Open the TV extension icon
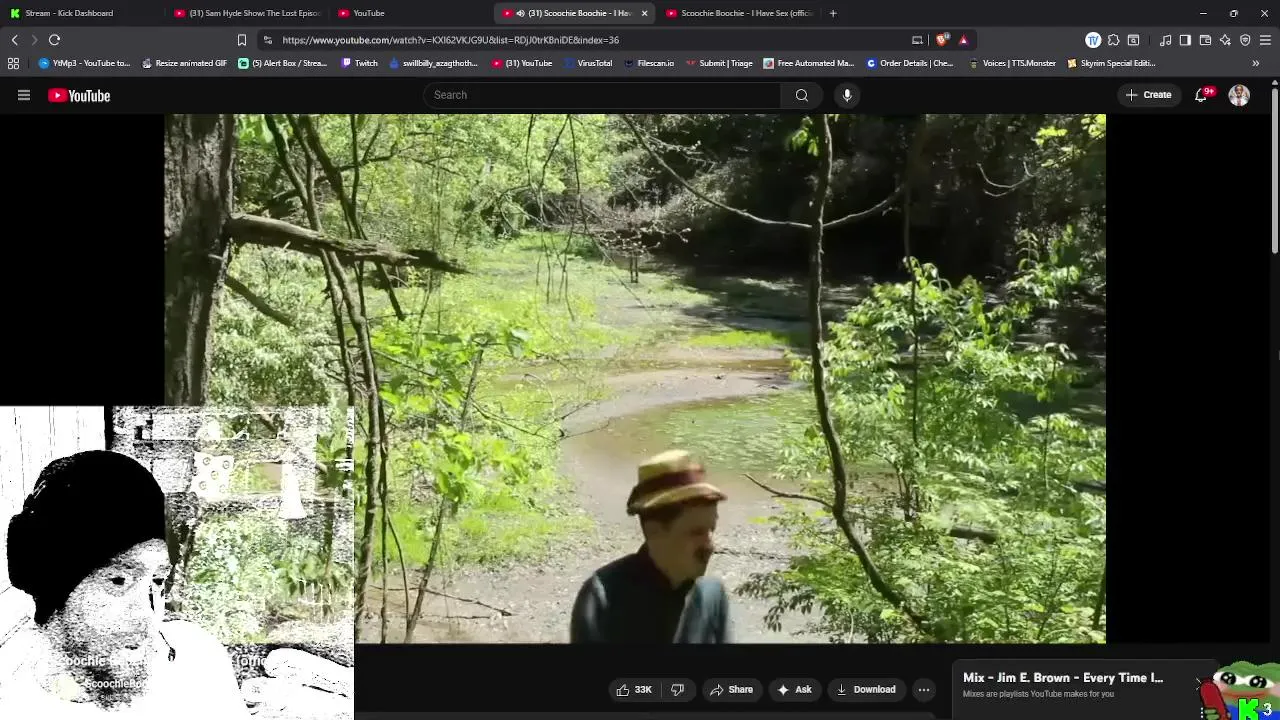Viewport: 1280px width, 720px height. click(x=1093, y=40)
